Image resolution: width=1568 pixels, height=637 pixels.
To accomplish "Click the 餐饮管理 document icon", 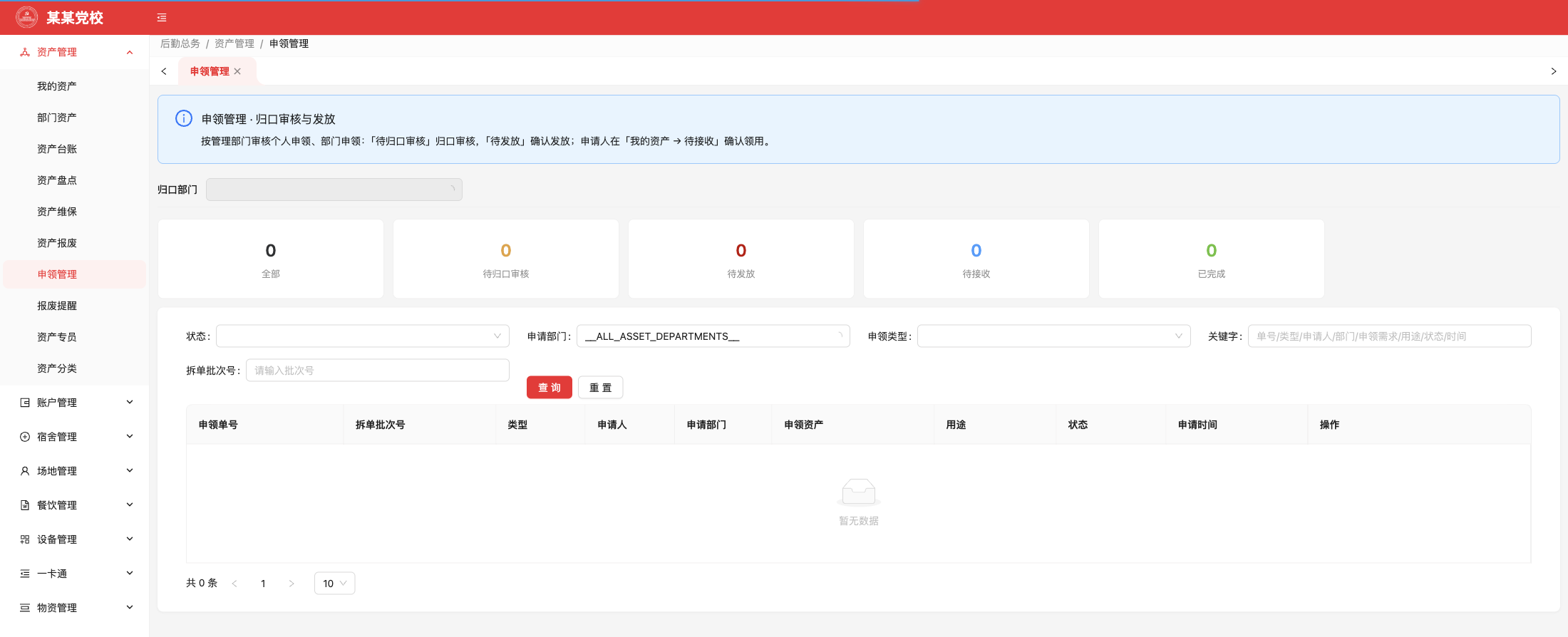I will 25,505.
